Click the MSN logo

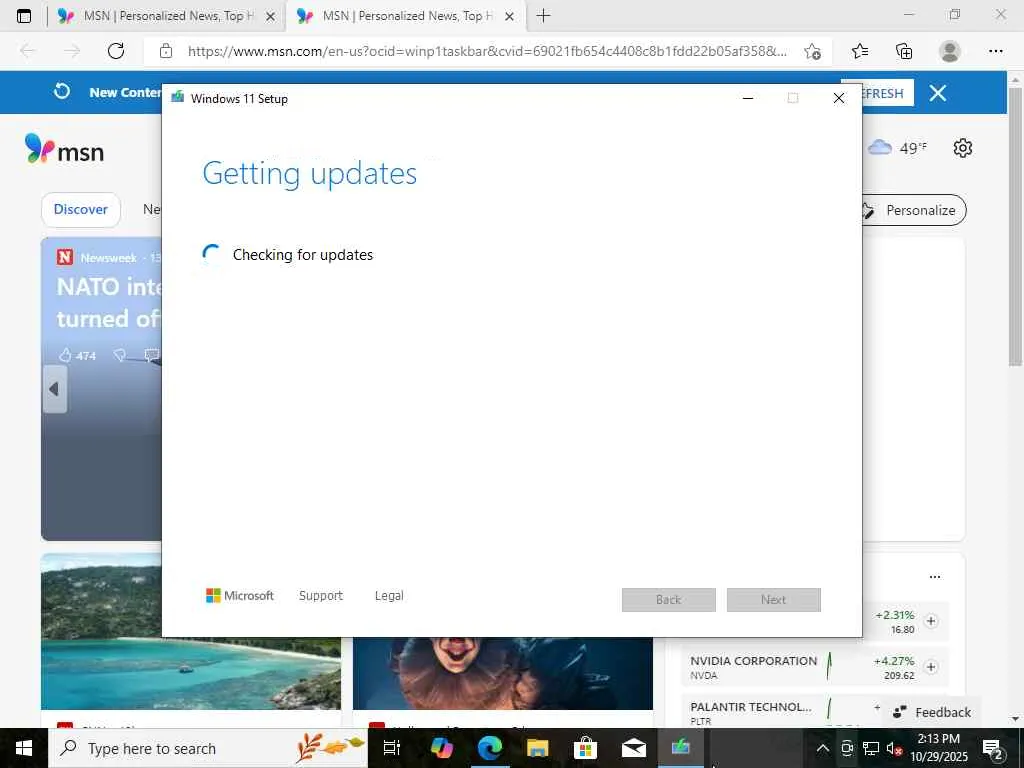(x=64, y=150)
